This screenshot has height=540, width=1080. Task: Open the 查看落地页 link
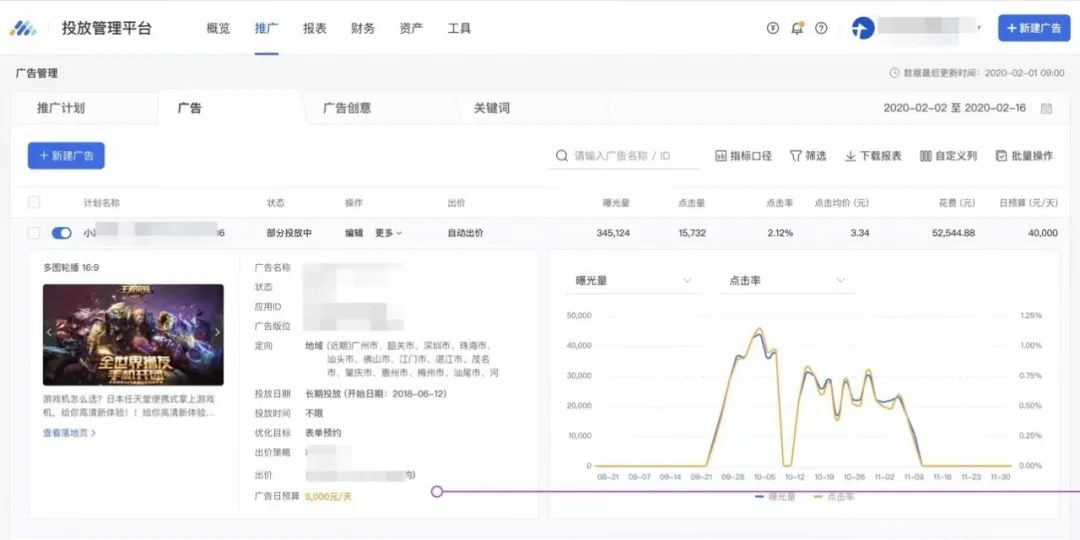[69, 433]
